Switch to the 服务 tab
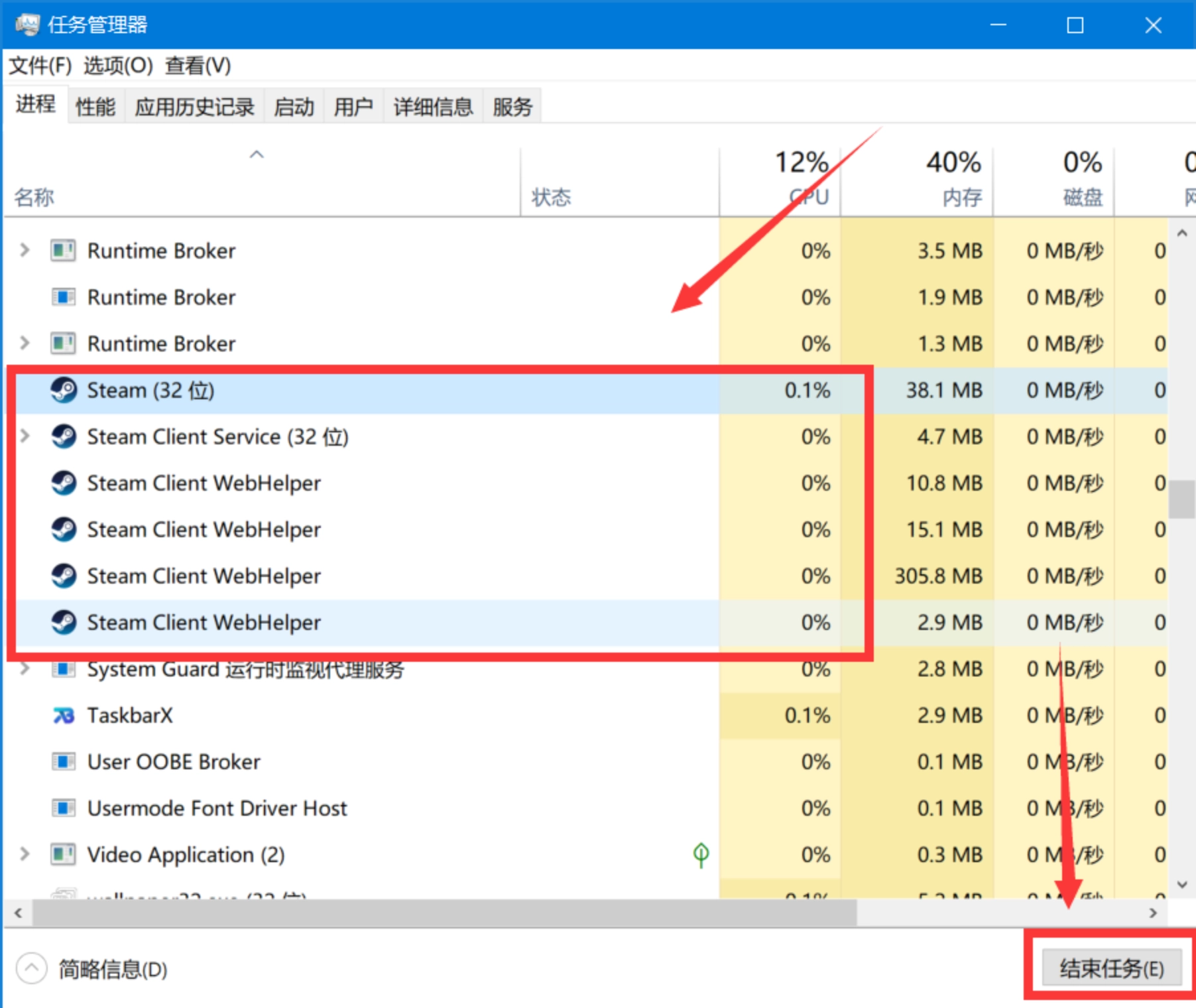Viewport: 1196px width, 1008px height. tap(512, 106)
